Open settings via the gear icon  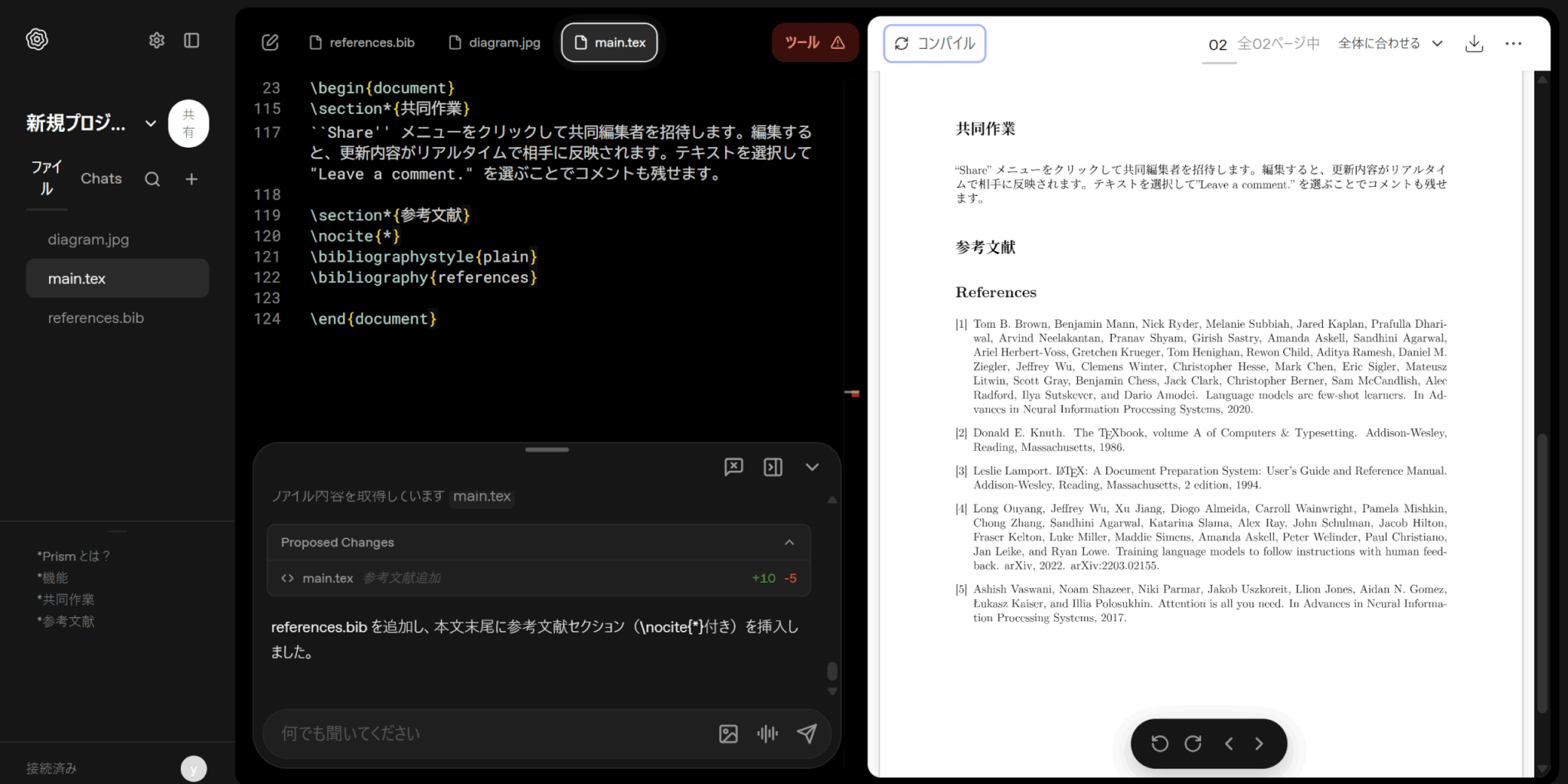156,41
